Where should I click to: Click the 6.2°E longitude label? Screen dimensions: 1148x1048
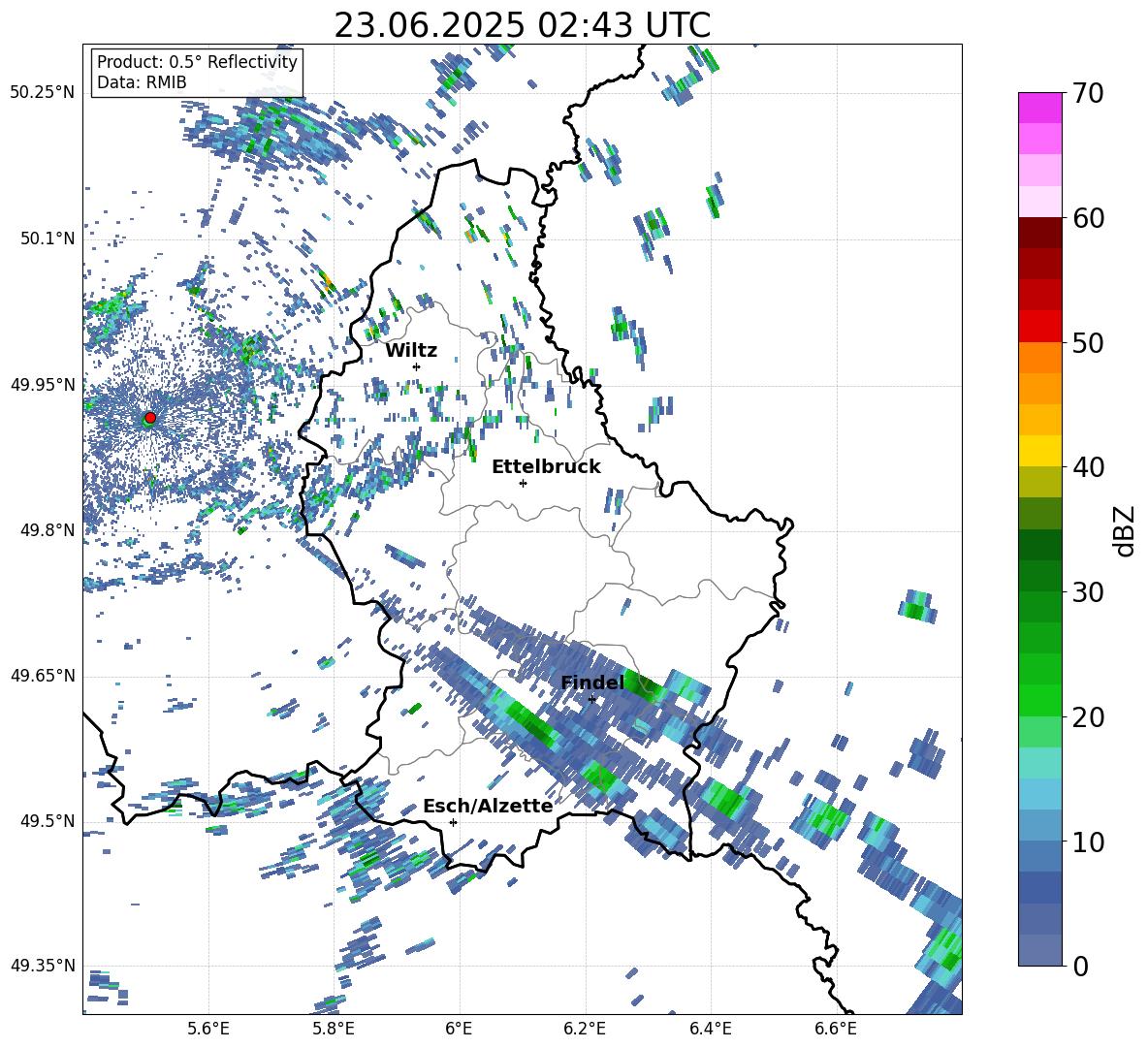[585, 1030]
